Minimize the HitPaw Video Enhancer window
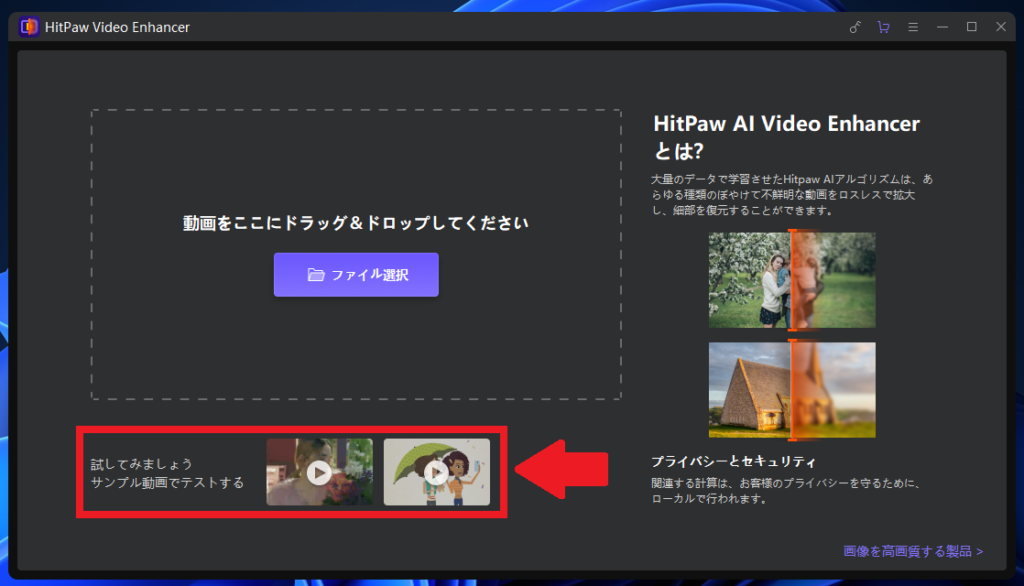 pos(942,27)
